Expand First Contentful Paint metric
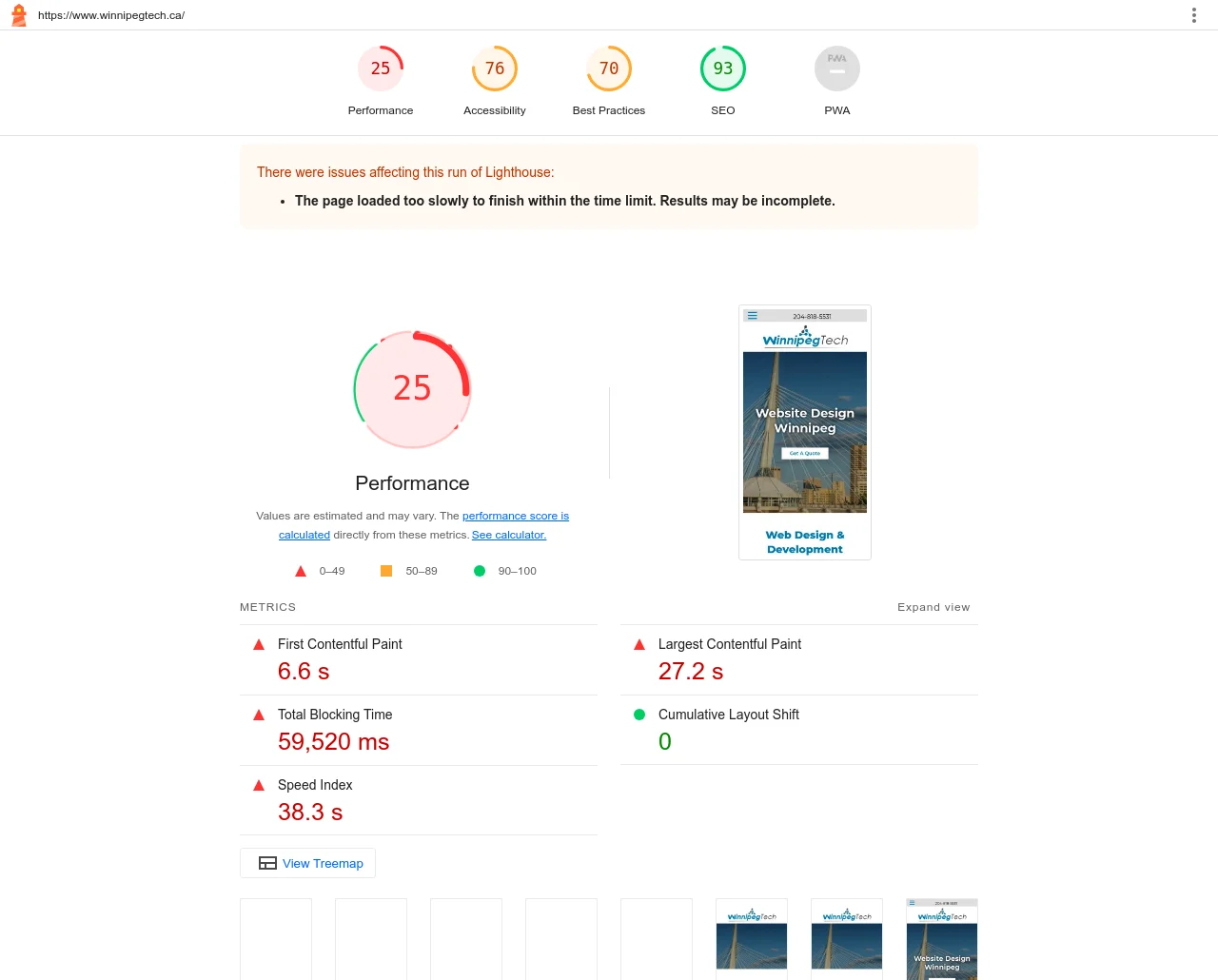Screen dimensions: 1218x980 [340, 644]
